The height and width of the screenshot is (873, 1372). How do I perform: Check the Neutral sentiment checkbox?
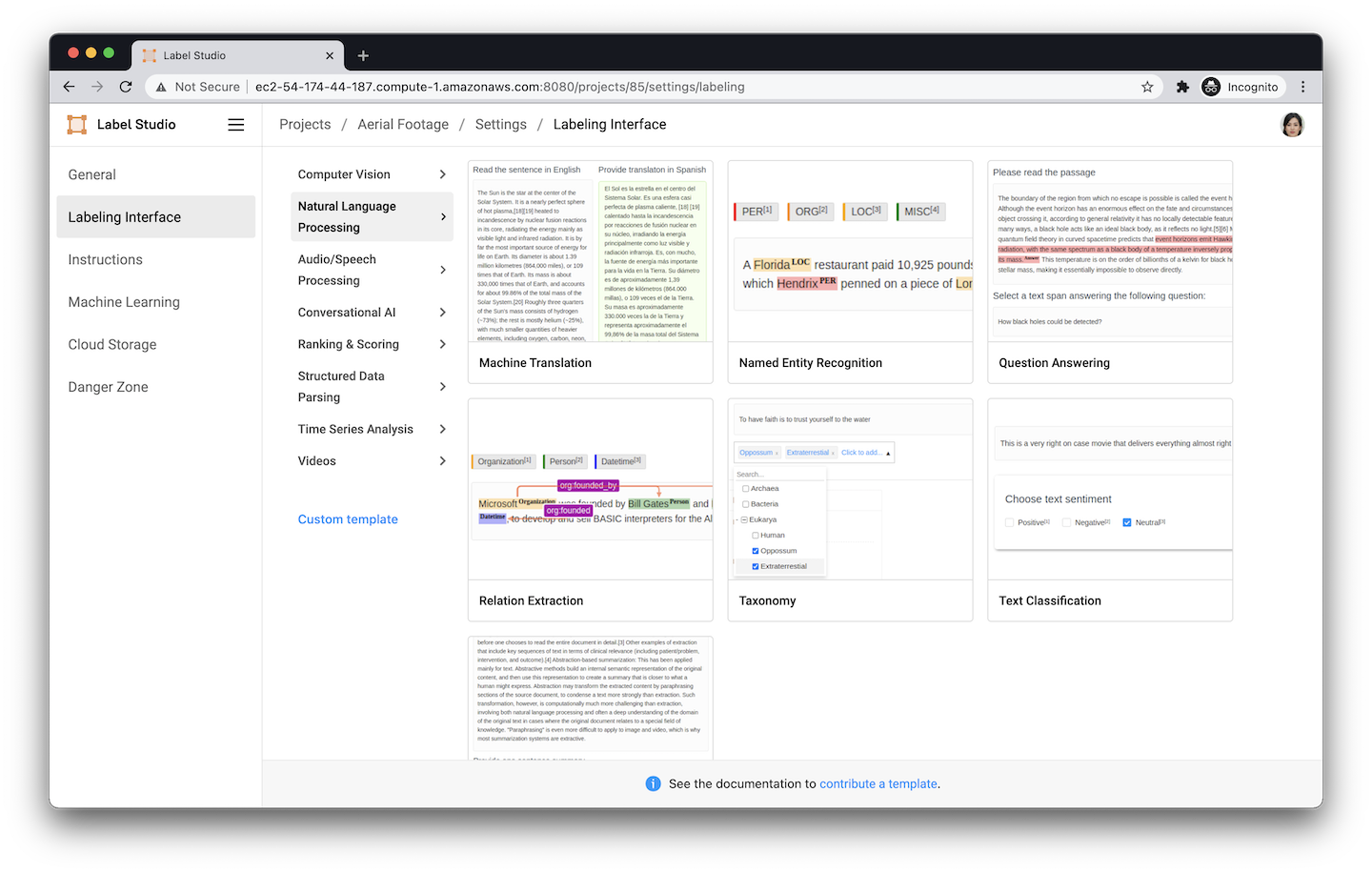point(1127,522)
